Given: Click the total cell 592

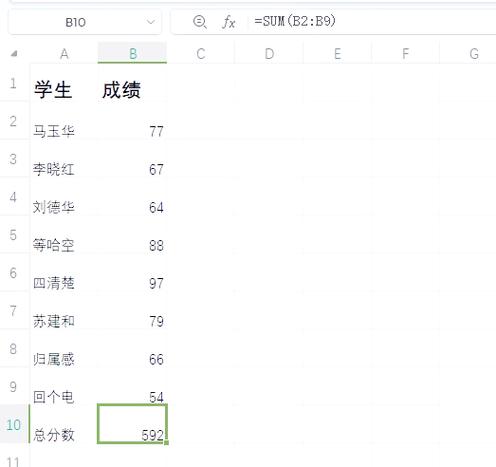Looking at the screenshot, I should click(132, 424).
